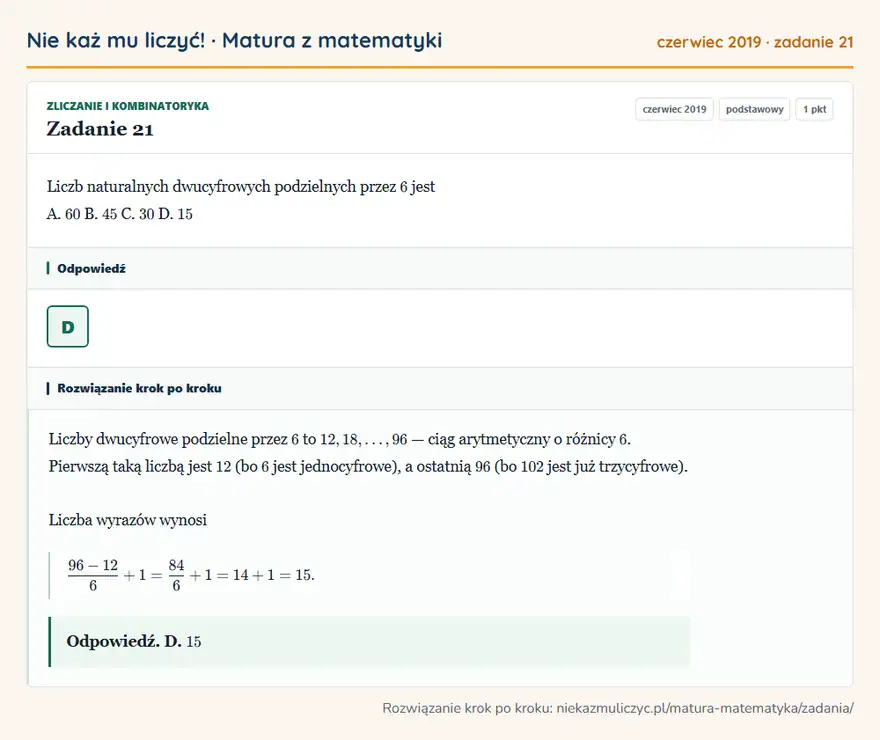Click the 'Odpowiedź' section header

tap(440, 268)
